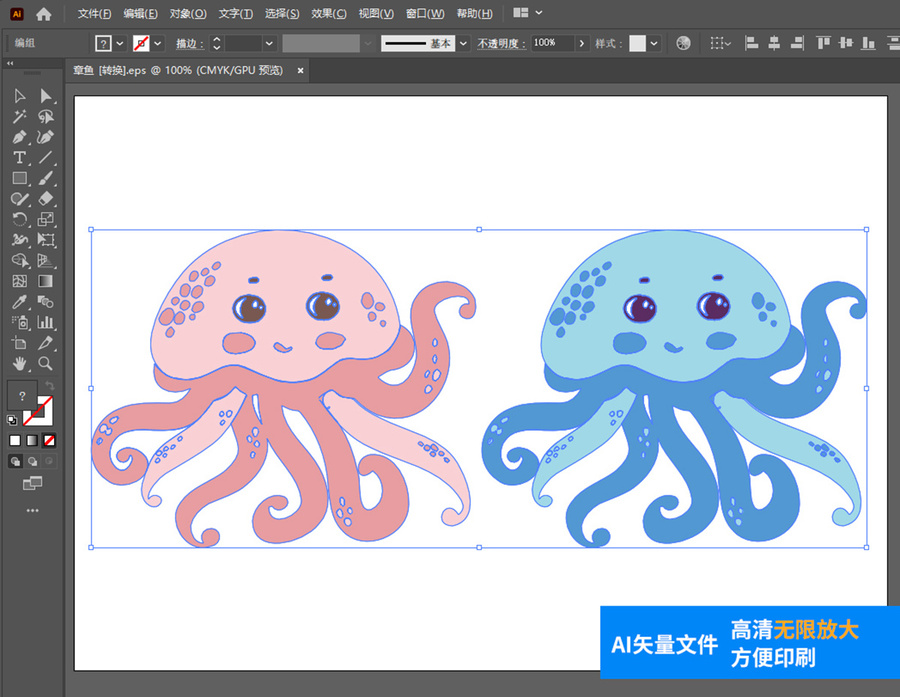Switch to the 章鱼 [转换].eps document tab

tap(178, 71)
